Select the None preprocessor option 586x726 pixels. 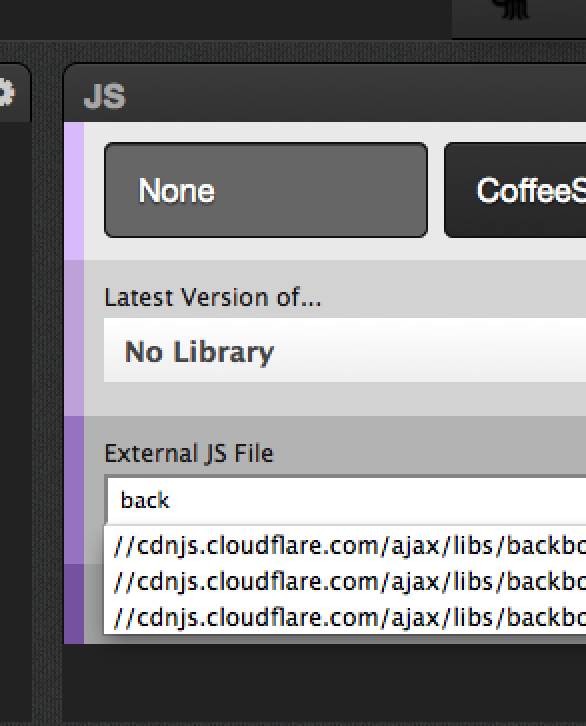[266, 190]
